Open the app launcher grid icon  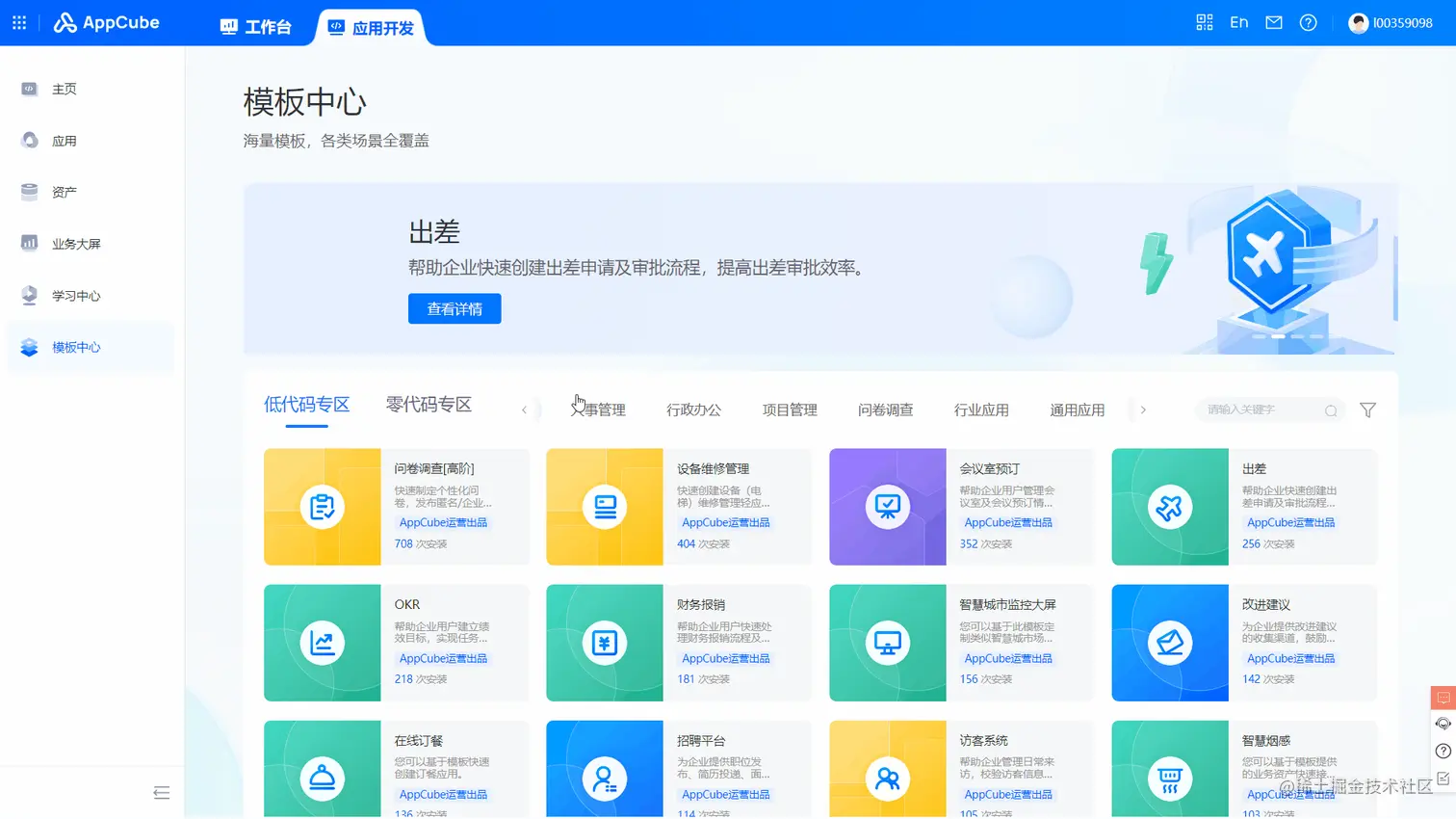click(19, 22)
